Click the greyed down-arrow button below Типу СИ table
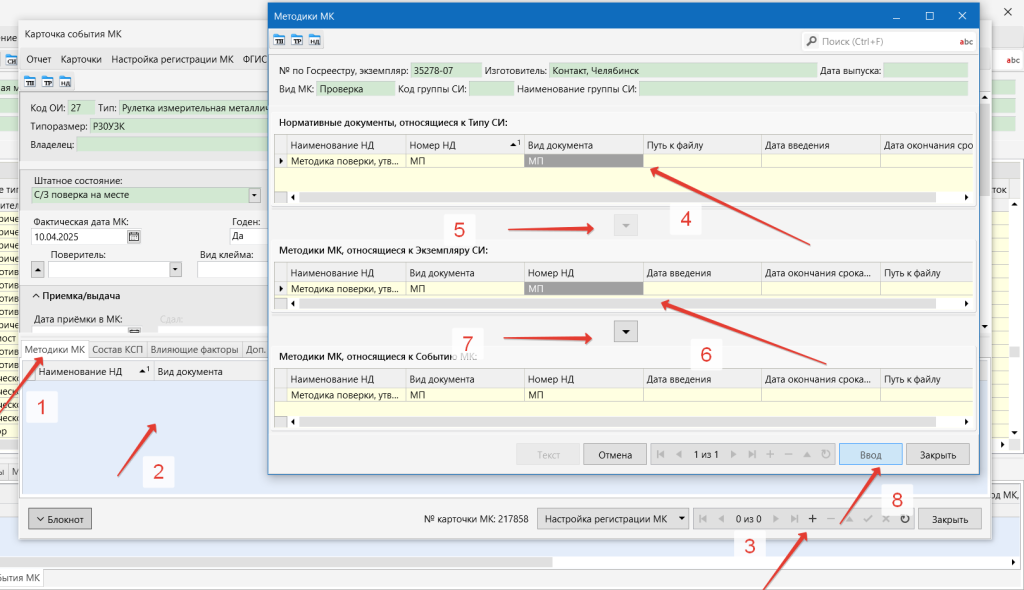Viewport: 1024px width, 590px height. click(x=626, y=225)
